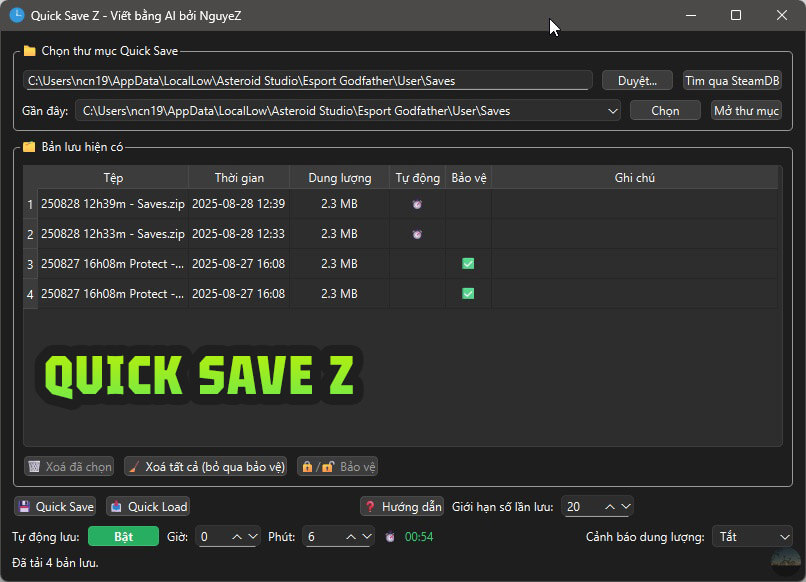This screenshot has width=806, height=582.
Task: Uncheck protection checkbox in row 3
Action: pos(468,264)
